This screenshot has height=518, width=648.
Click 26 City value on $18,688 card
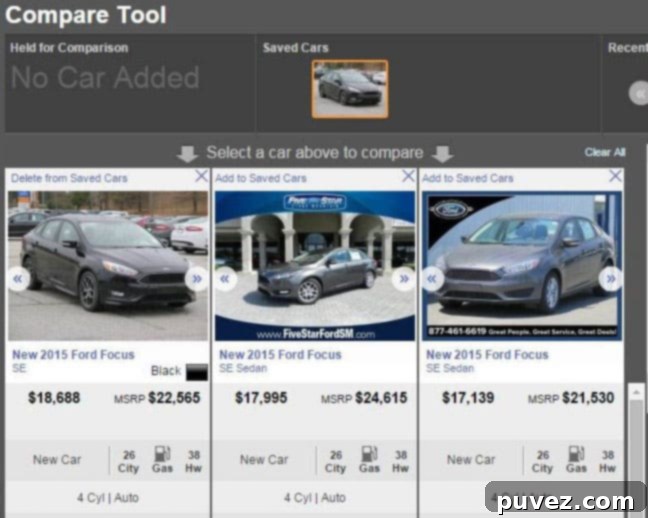coord(129,461)
